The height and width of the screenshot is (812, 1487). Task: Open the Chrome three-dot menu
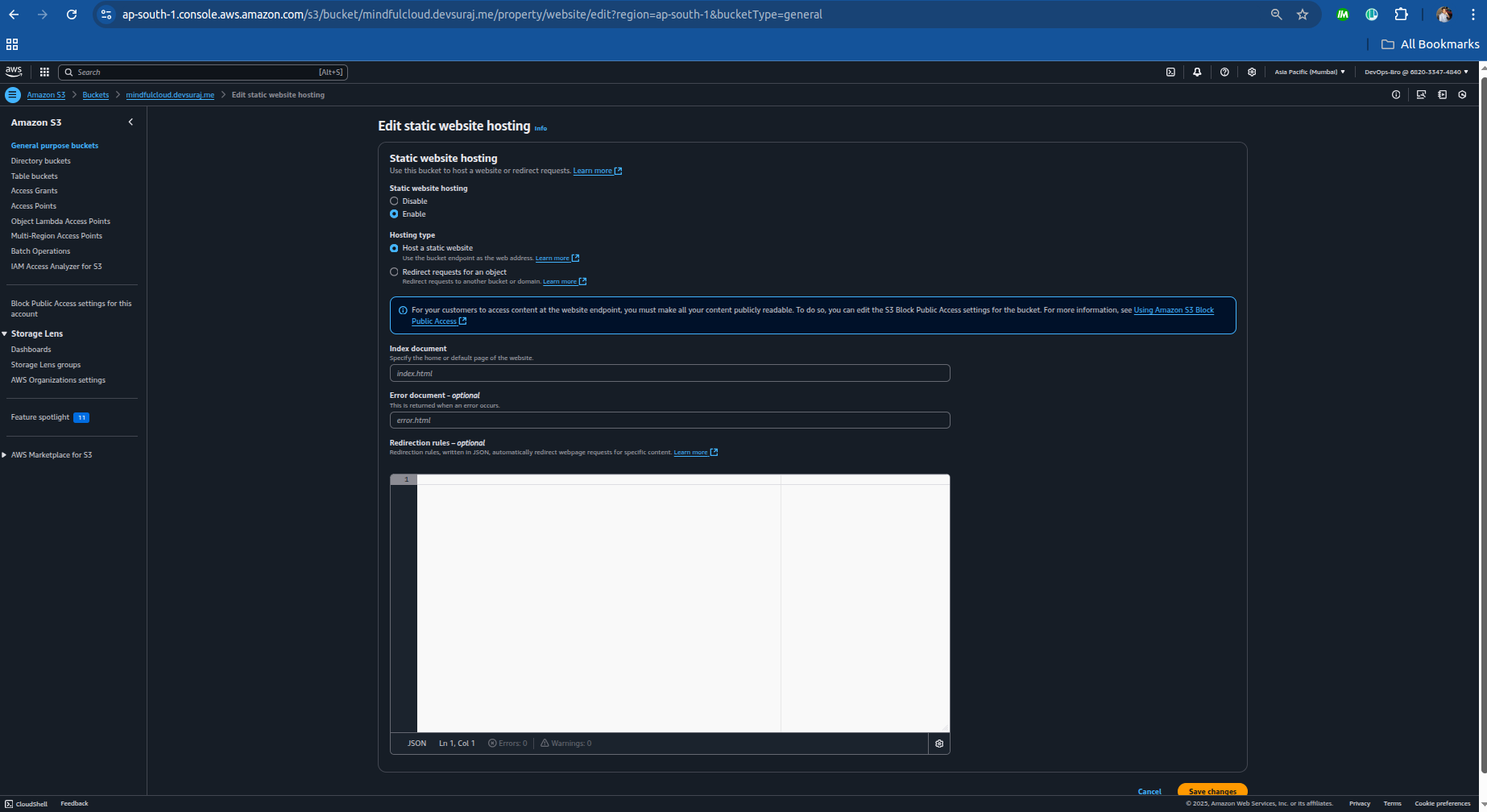1473,14
